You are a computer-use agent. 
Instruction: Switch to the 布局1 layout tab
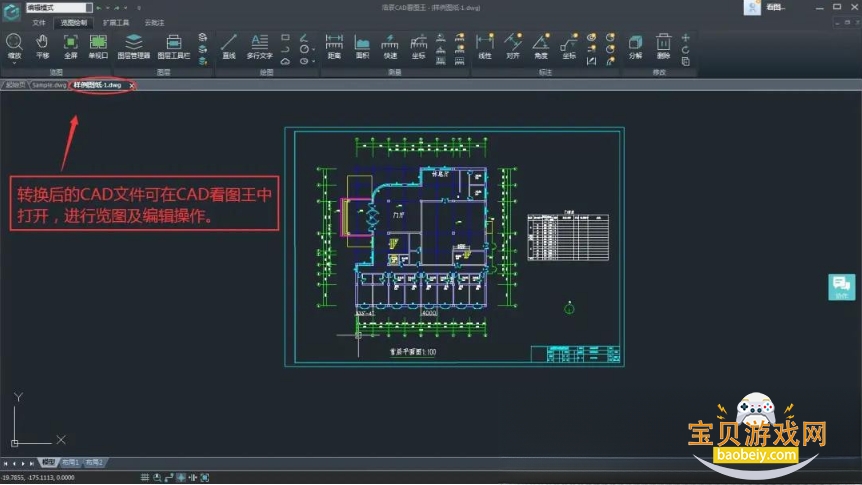pos(70,462)
